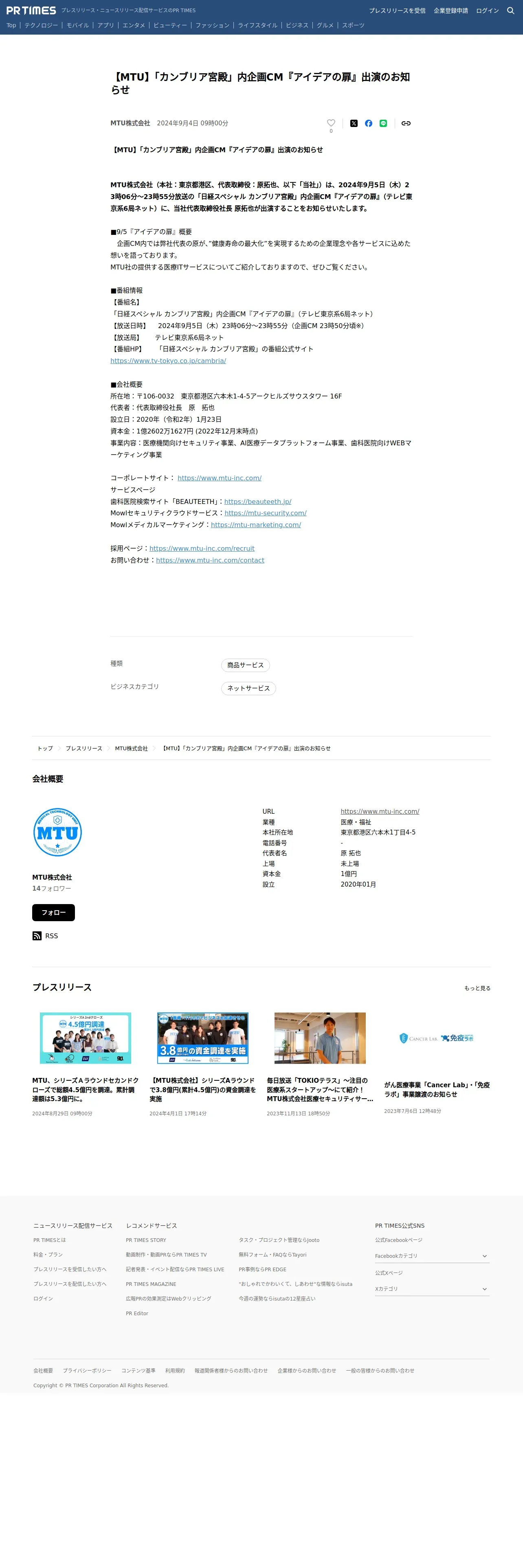The height and width of the screenshot is (1568, 523).
Task: Share article on X icon
Action: (354, 123)
